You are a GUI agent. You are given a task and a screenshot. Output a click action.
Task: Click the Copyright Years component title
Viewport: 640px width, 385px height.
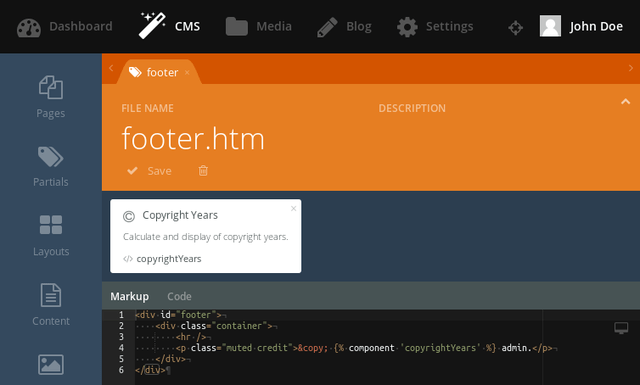click(180, 215)
